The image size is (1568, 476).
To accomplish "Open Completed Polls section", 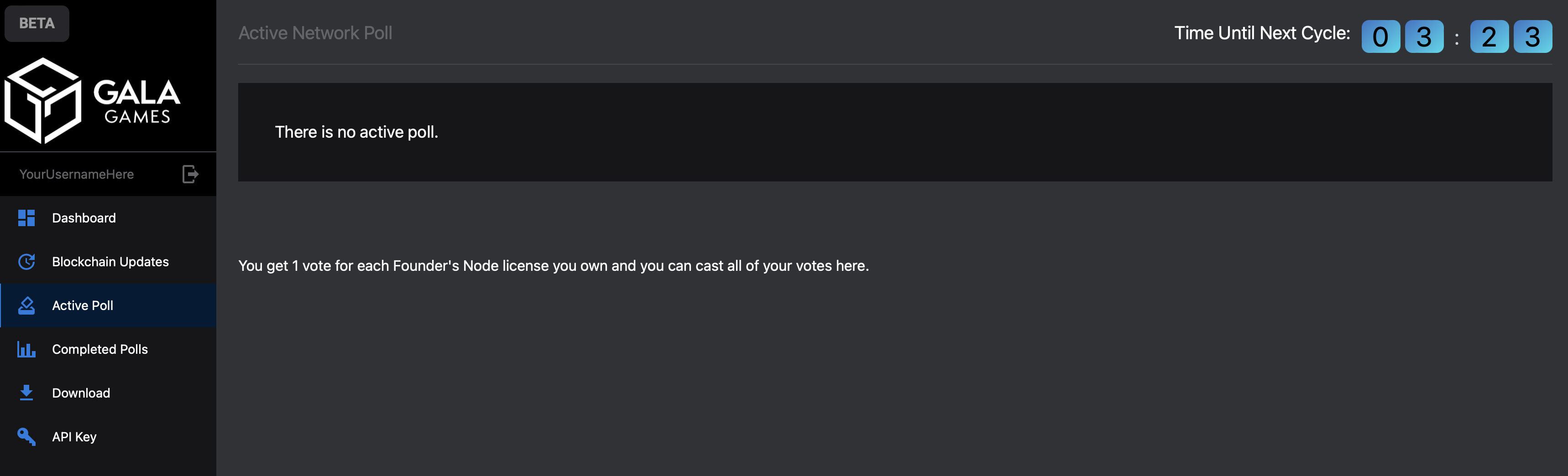I will coord(108,349).
